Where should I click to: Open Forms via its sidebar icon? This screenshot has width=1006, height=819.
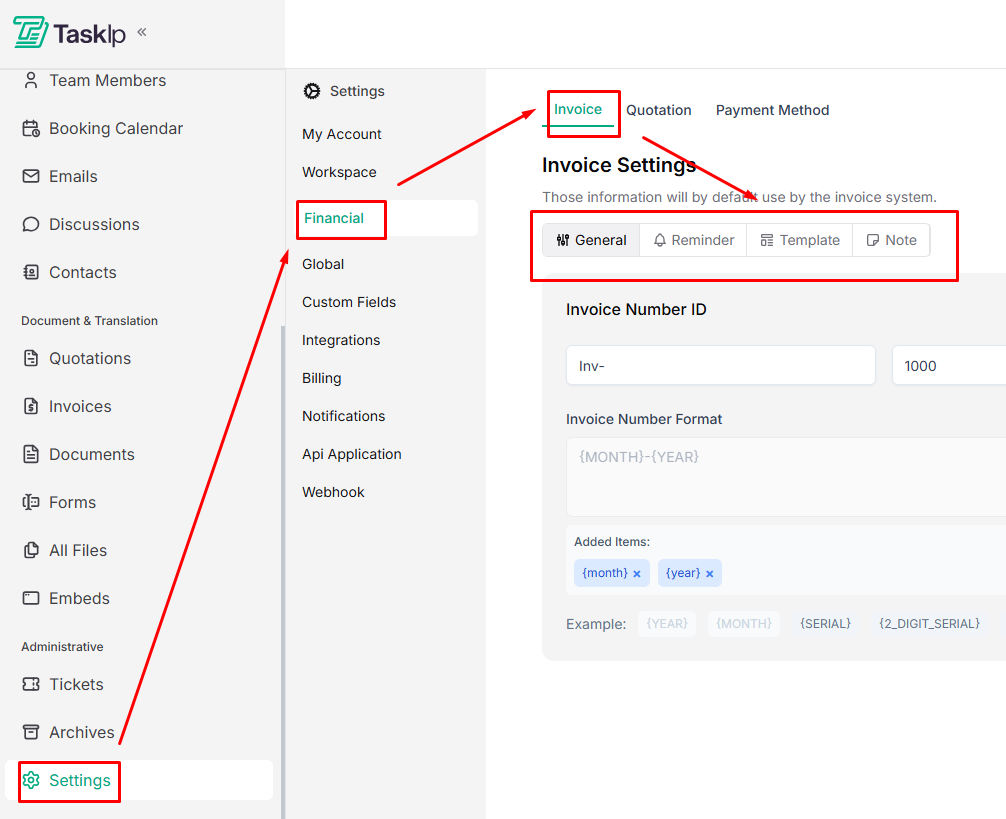coord(31,502)
